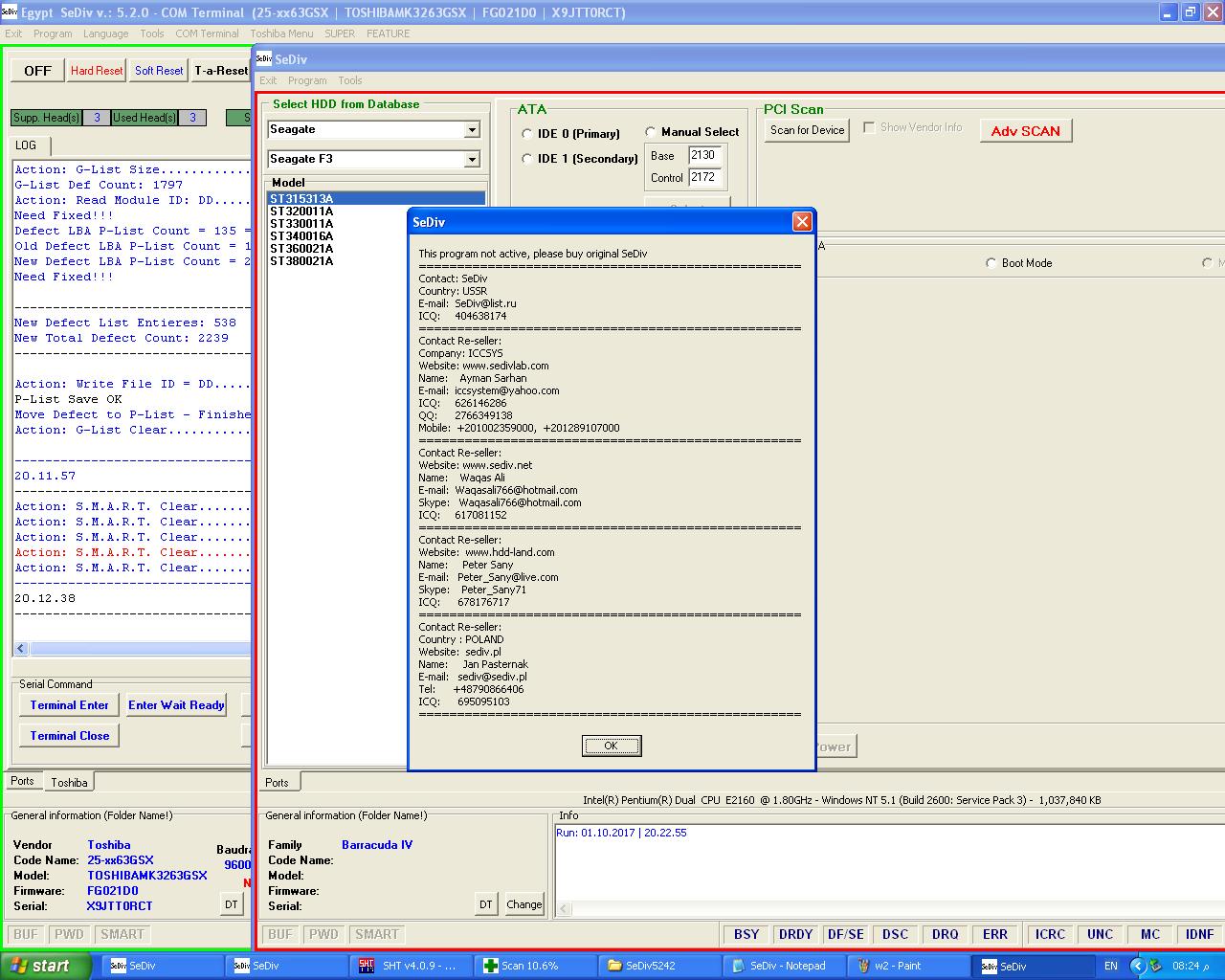Image resolution: width=1225 pixels, height=980 pixels.
Task: Open SHT v4.0.9 taskbar item
Action: tap(412, 966)
